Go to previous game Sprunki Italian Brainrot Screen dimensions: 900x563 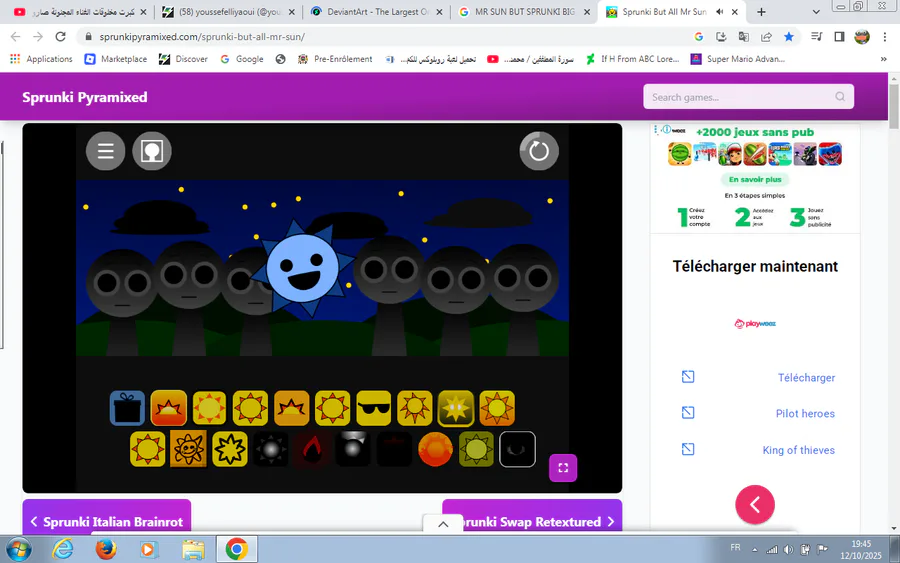[x=107, y=518]
